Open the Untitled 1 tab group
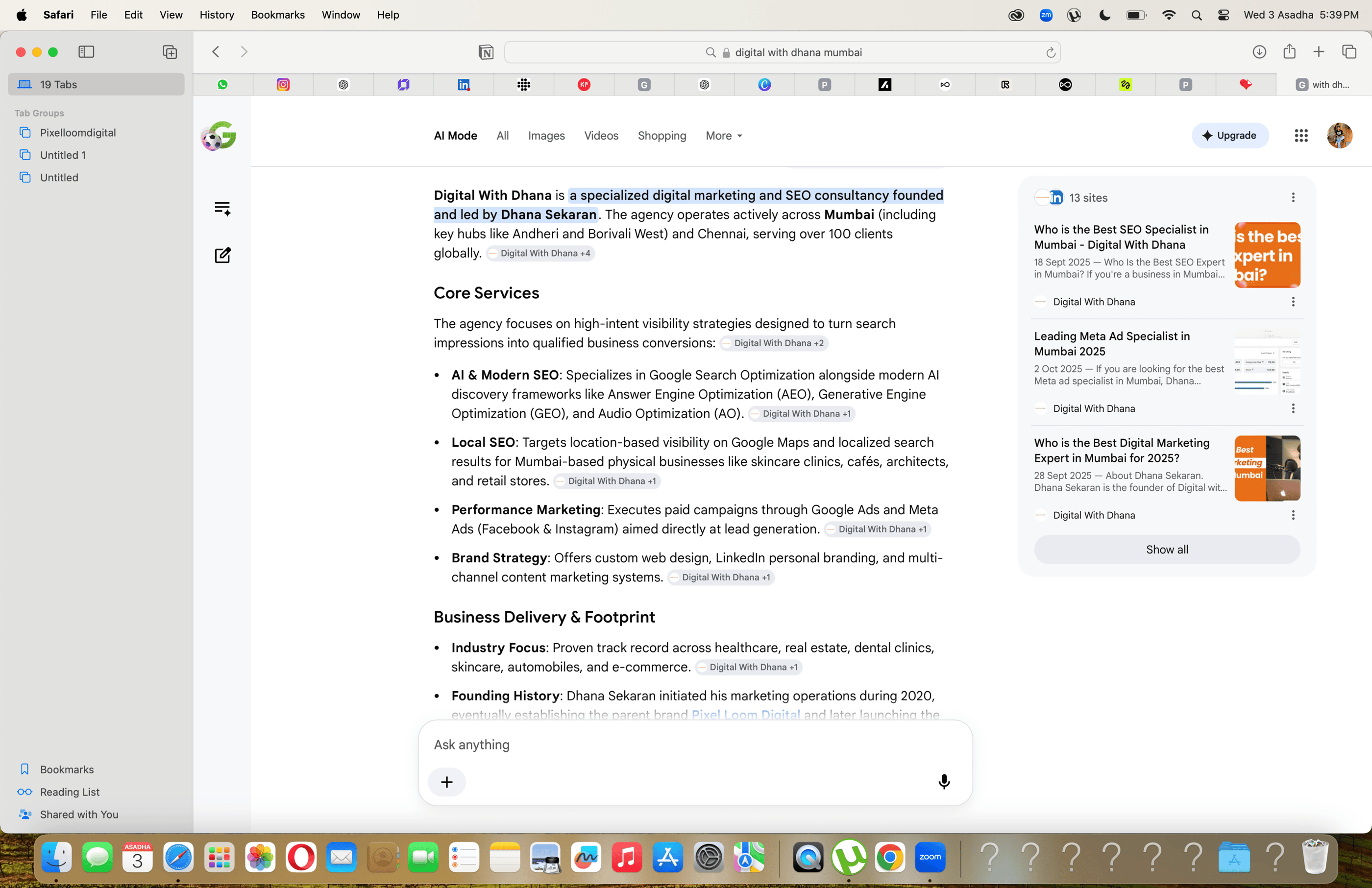The width and height of the screenshot is (1372, 888). click(63, 155)
